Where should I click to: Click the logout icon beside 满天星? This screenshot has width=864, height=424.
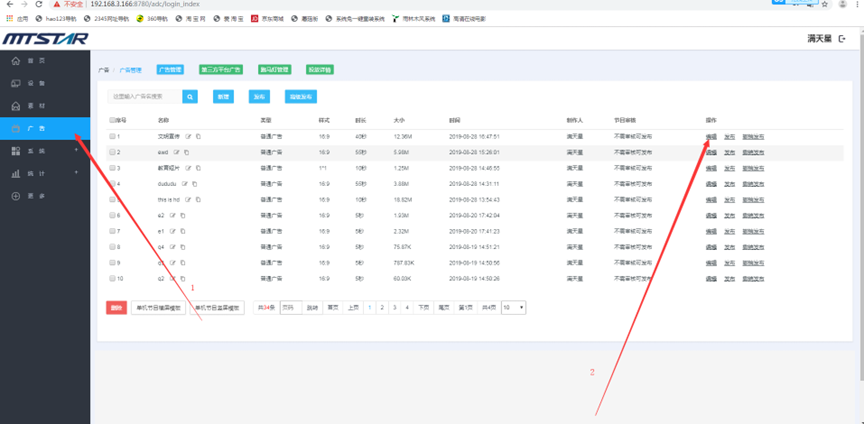tap(843, 39)
